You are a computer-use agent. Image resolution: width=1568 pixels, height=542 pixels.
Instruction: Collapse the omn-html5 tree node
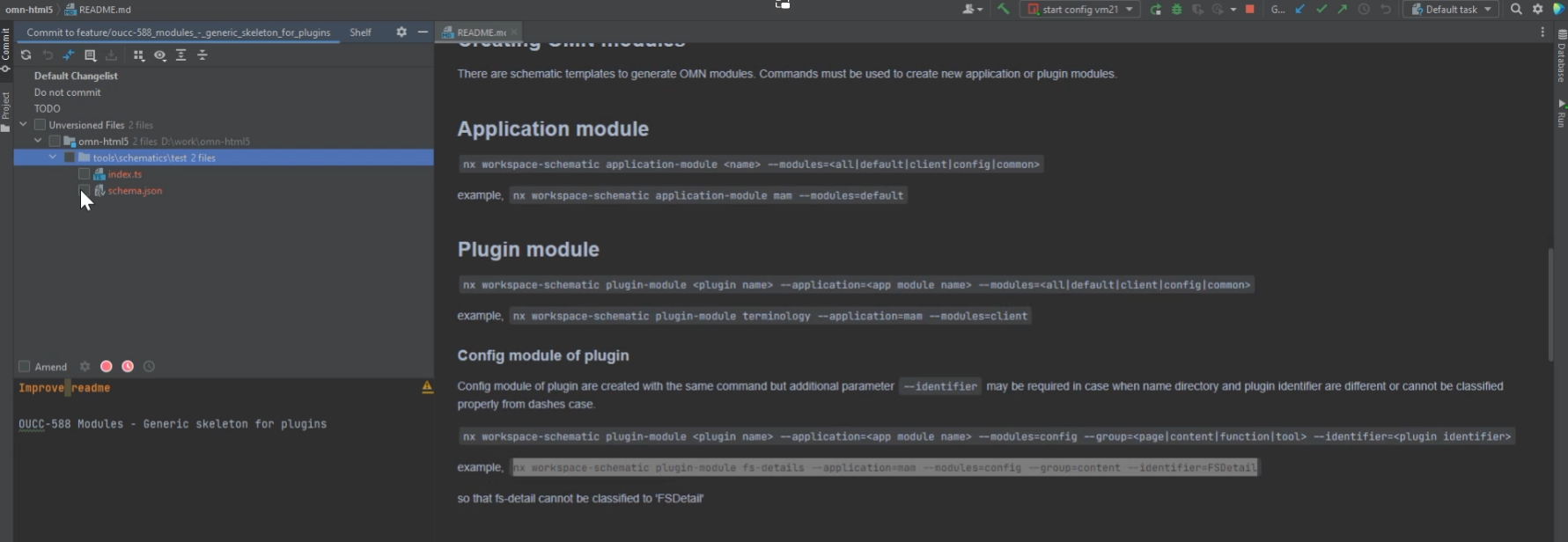coord(38,141)
